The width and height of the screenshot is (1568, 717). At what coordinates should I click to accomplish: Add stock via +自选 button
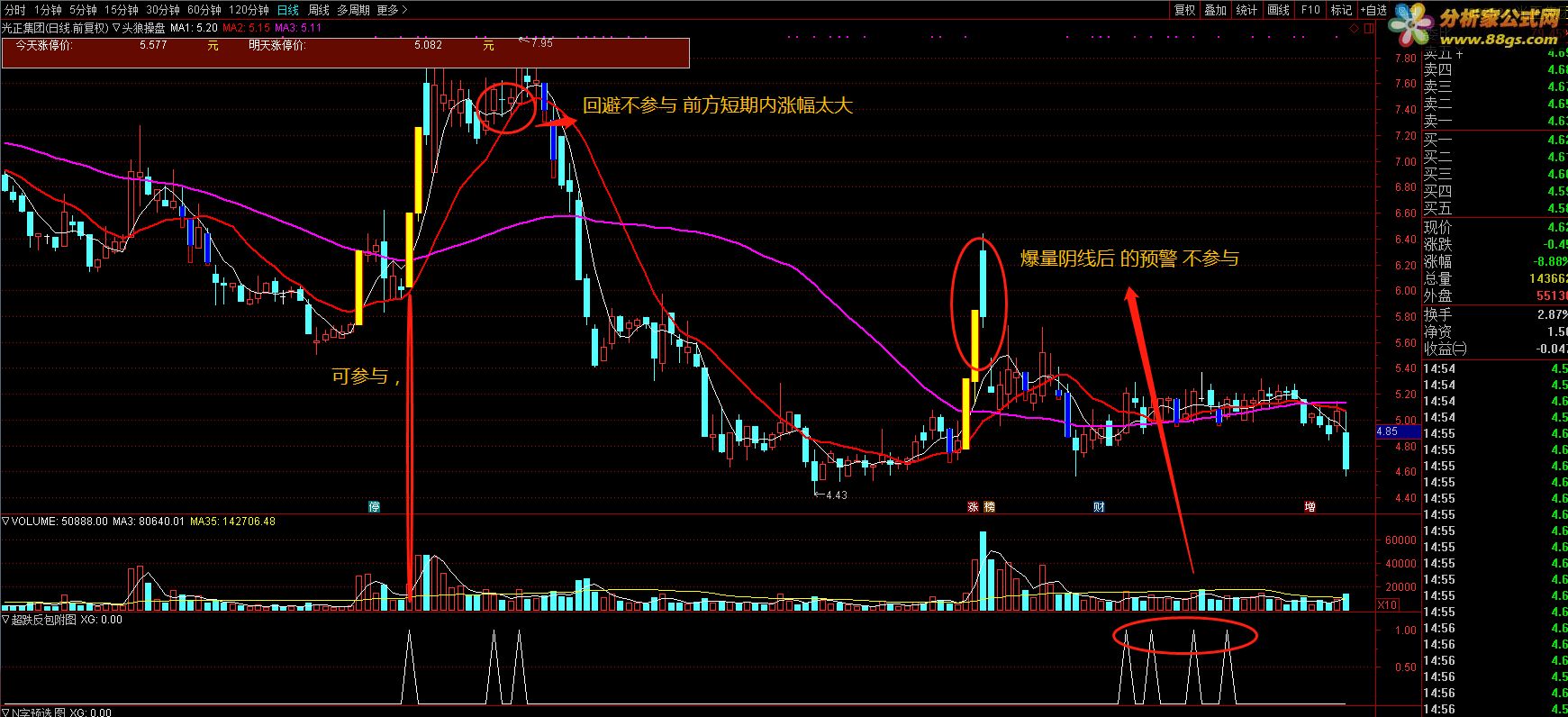tap(1372, 10)
